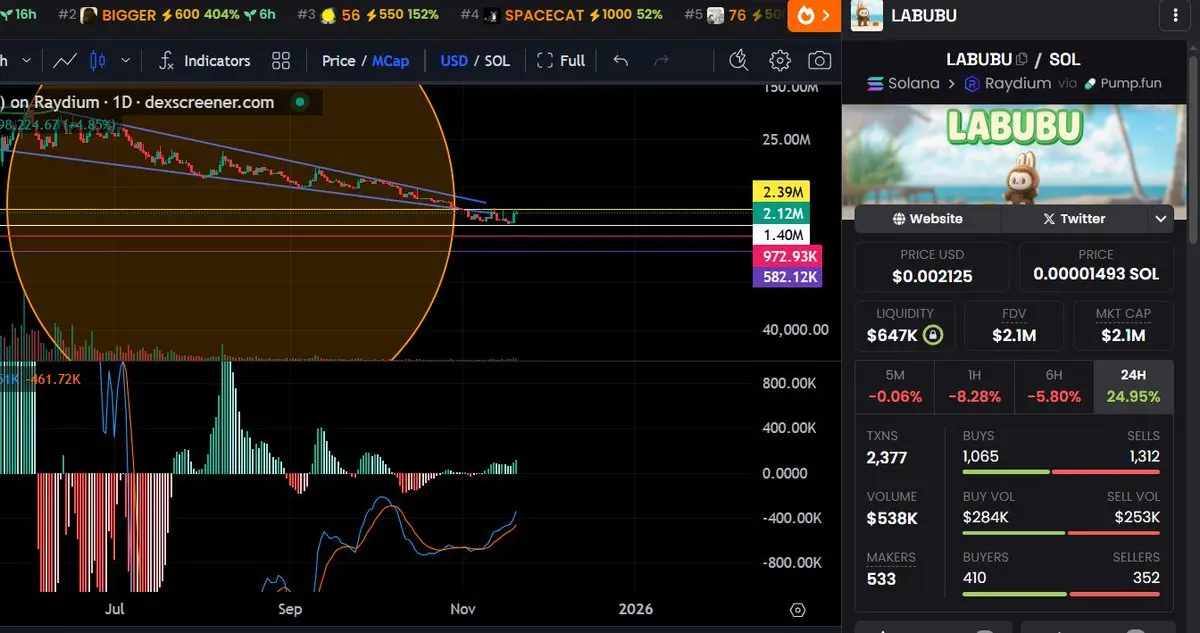The width and height of the screenshot is (1200, 633).
Task: Open the three-dot options menu
Action: (x=1174, y=16)
